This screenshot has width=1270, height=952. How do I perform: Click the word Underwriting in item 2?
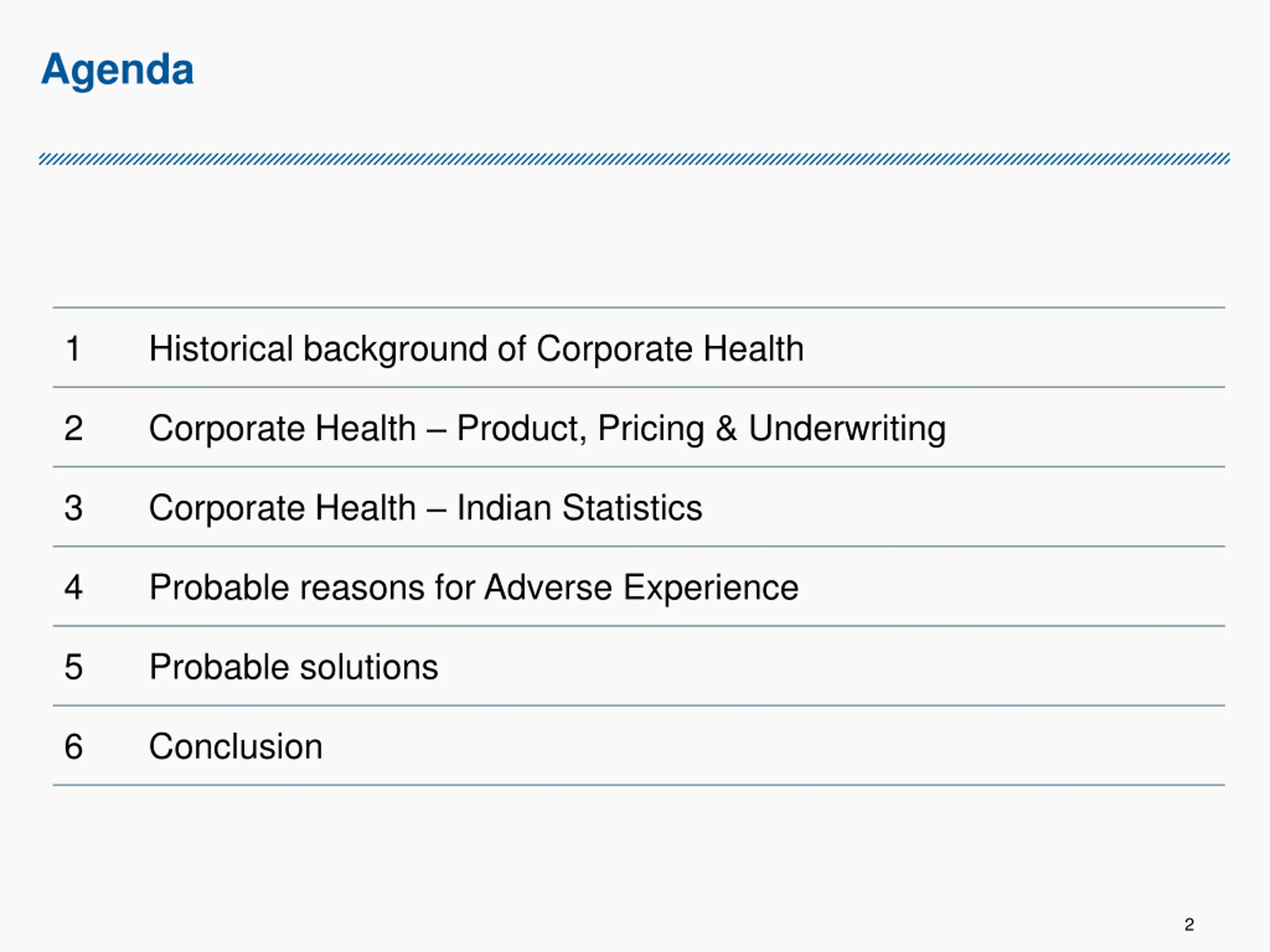pyautogui.click(x=847, y=428)
